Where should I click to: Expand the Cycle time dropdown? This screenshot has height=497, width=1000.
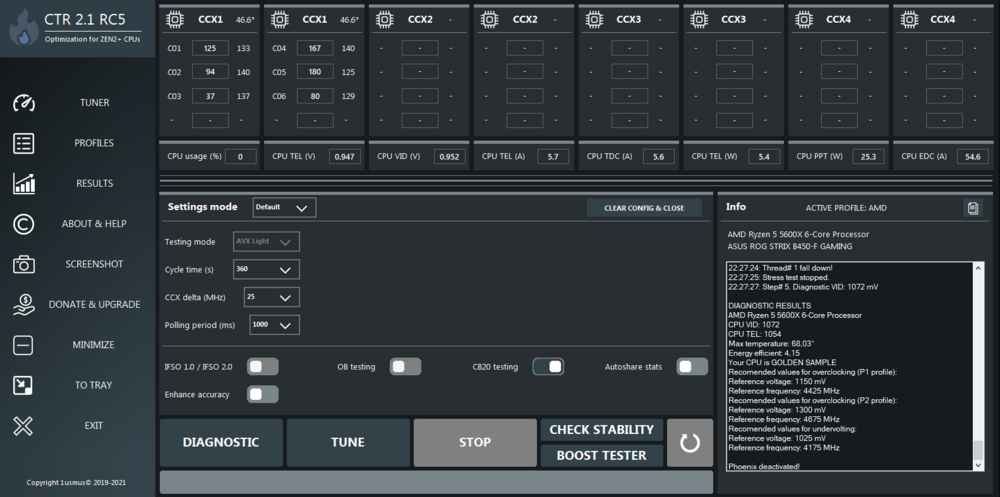click(x=267, y=269)
